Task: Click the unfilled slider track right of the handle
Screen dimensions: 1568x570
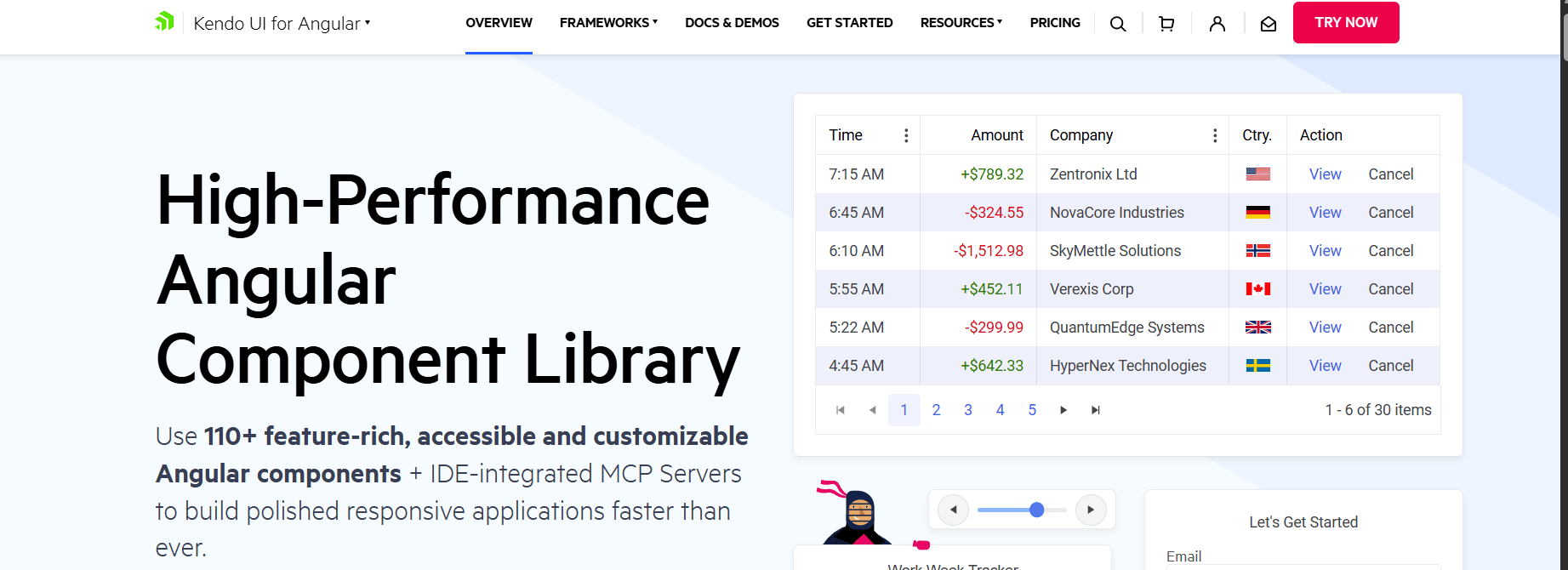Action: (1055, 510)
